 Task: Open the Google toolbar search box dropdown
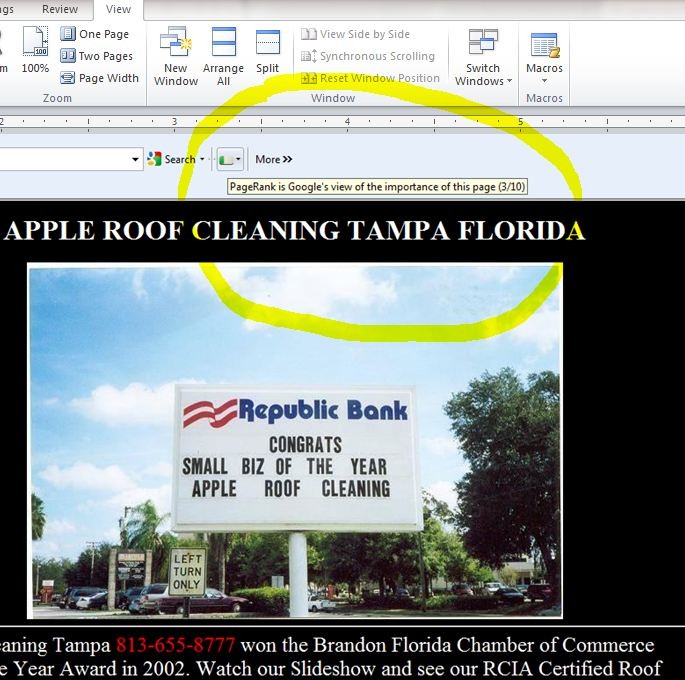136,160
